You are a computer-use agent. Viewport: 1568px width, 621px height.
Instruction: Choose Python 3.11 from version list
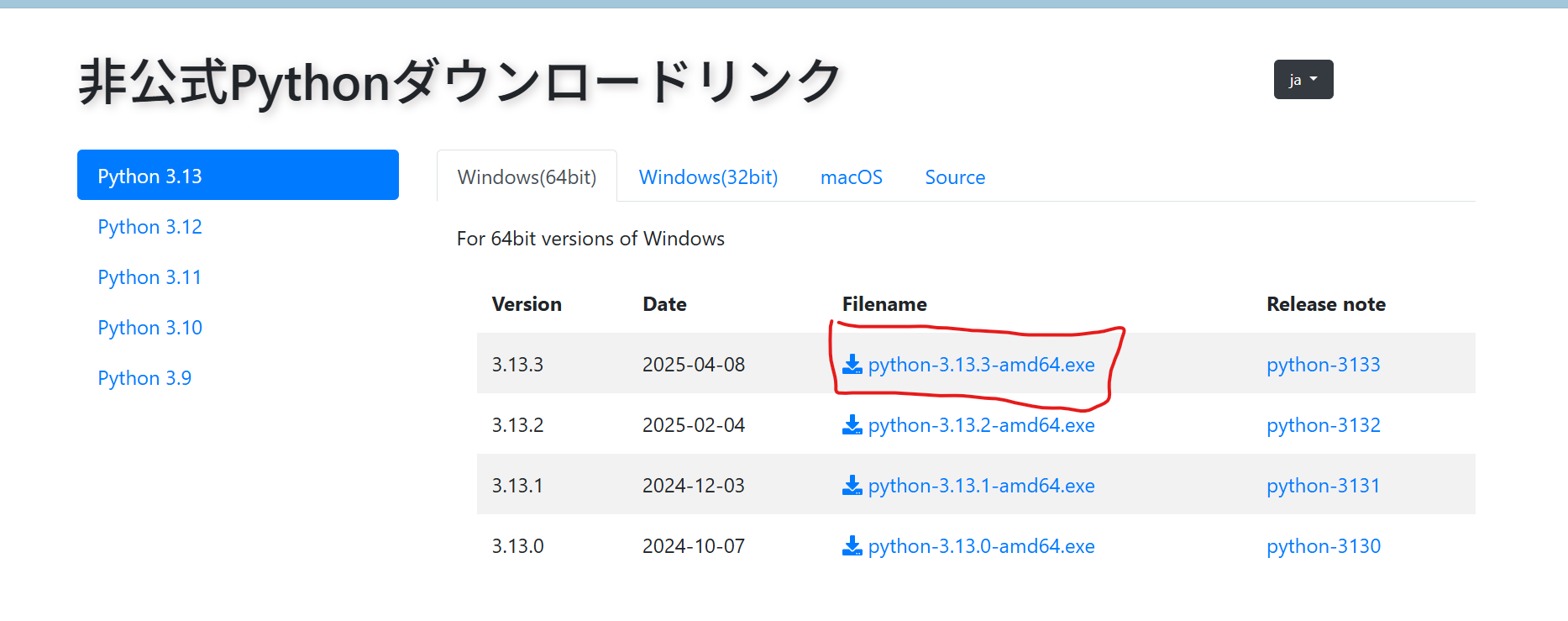149,277
